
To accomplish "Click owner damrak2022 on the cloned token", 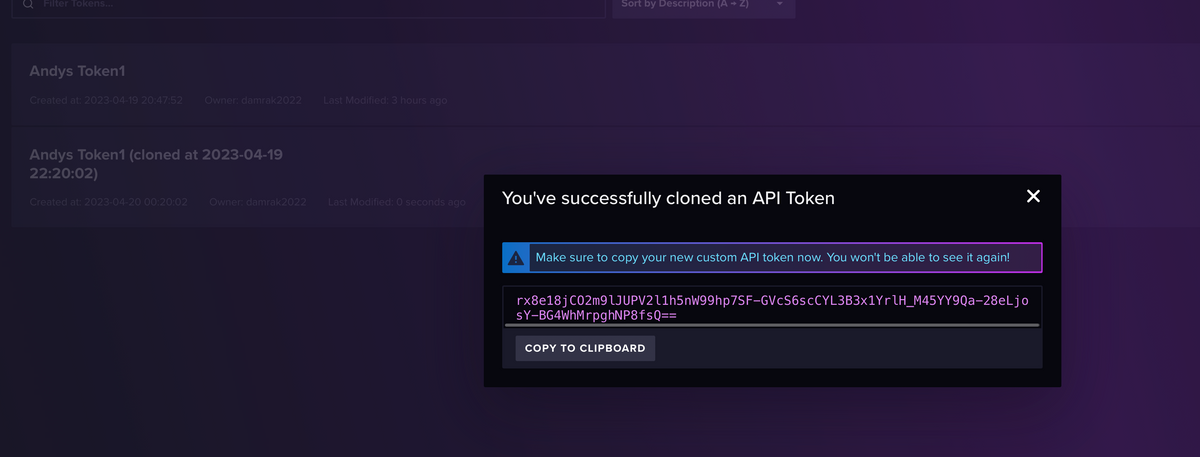I will pyautogui.click(x=267, y=202).
